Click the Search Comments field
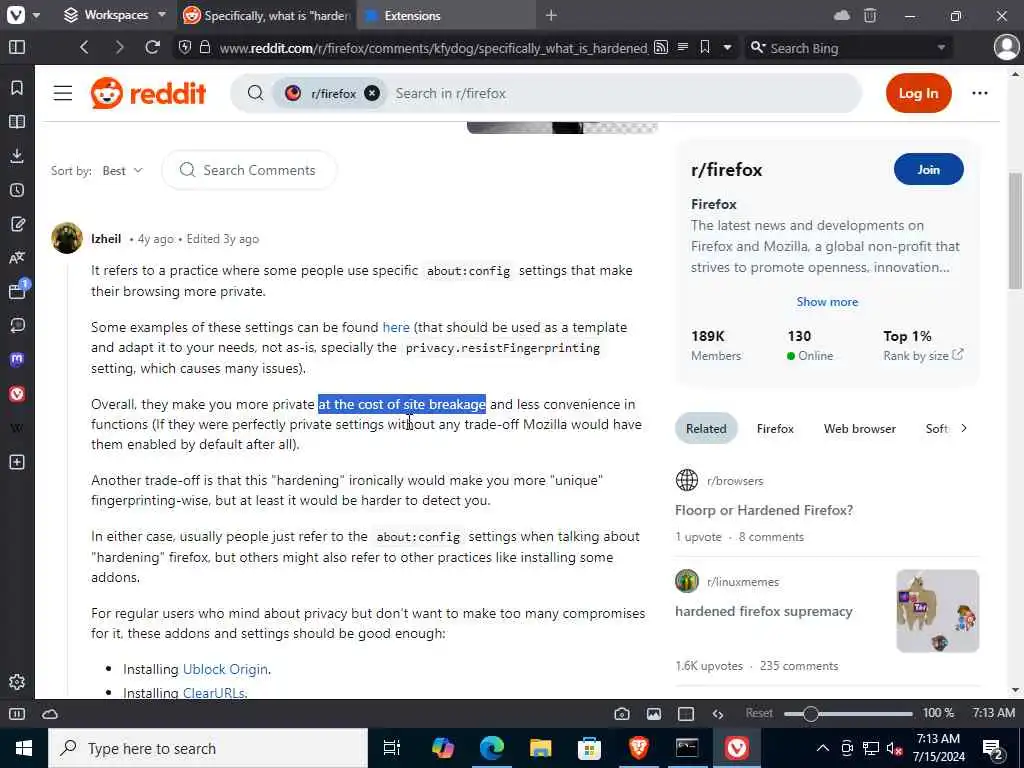The width and height of the screenshot is (1024, 768). tap(249, 170)
